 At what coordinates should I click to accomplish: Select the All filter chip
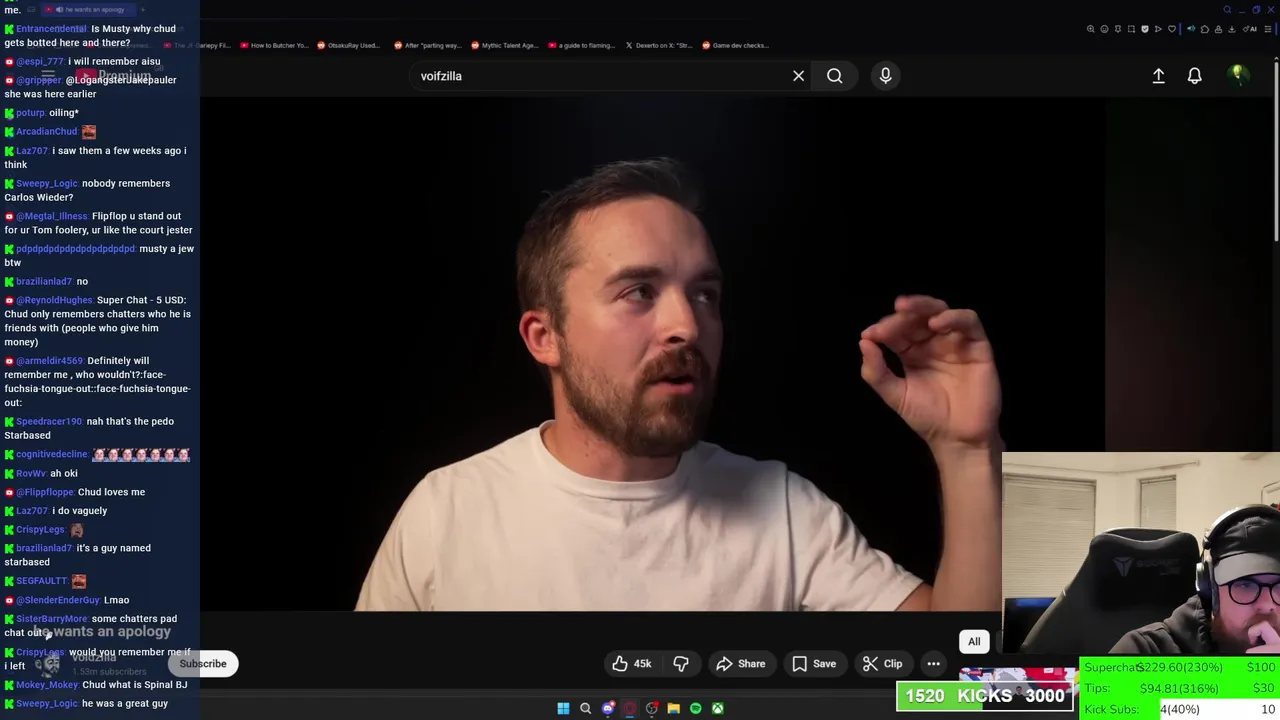click(x=974, y=641)
